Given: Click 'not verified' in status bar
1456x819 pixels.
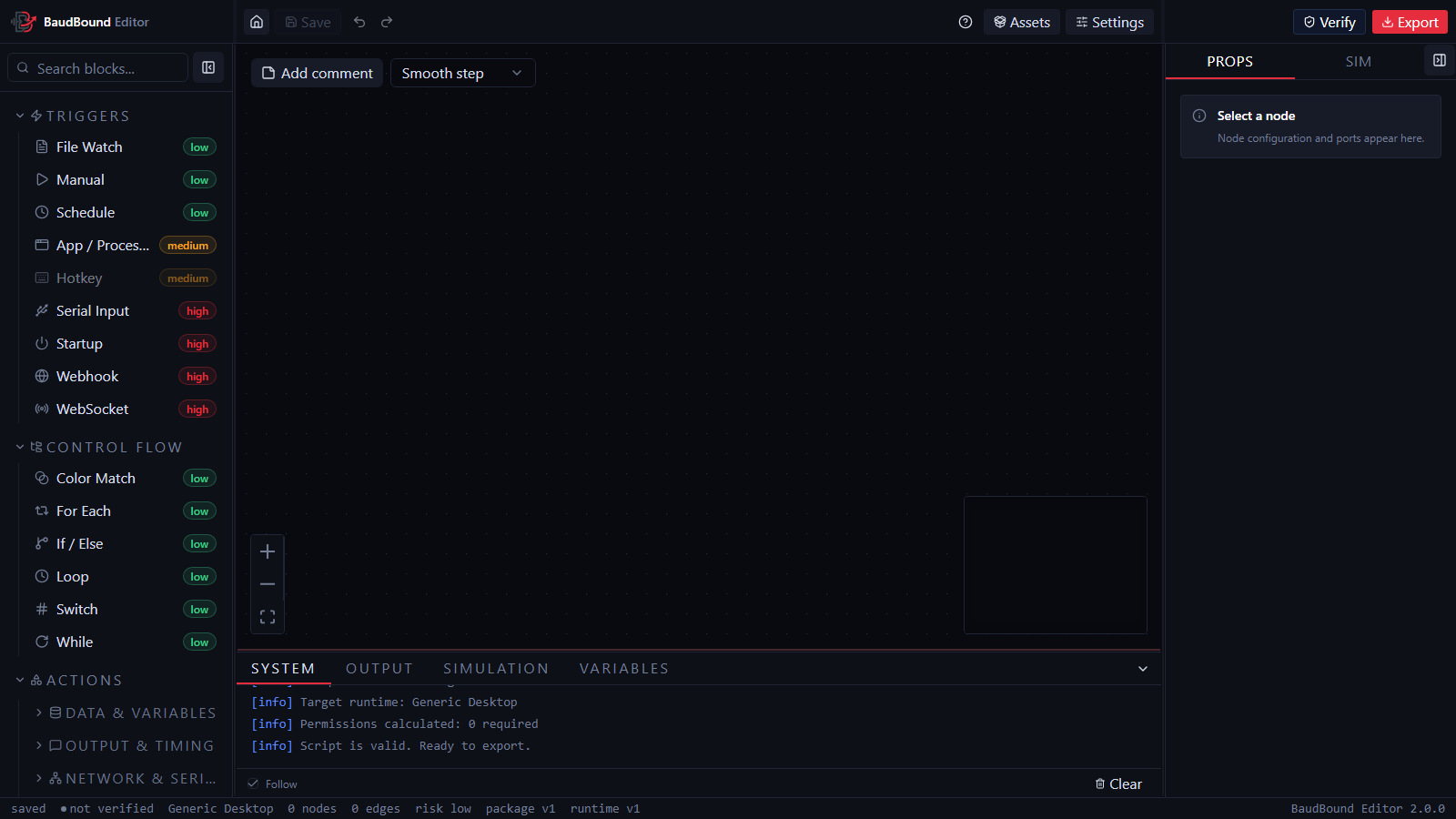Looking at the screenshot, I should click(107, 808).
